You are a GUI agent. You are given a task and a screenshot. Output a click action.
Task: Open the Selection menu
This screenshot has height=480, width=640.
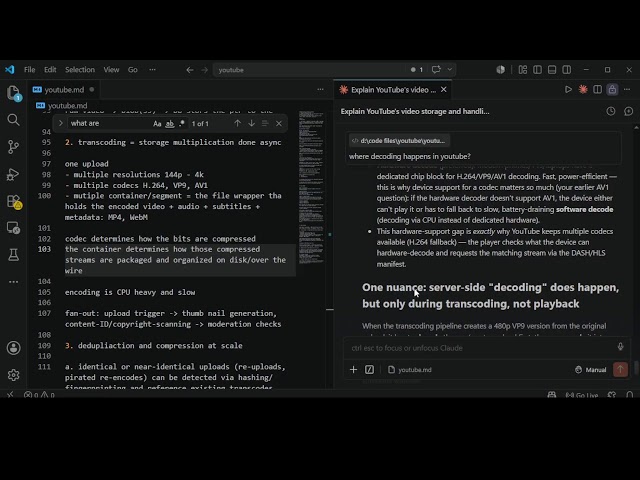[80, 70]
